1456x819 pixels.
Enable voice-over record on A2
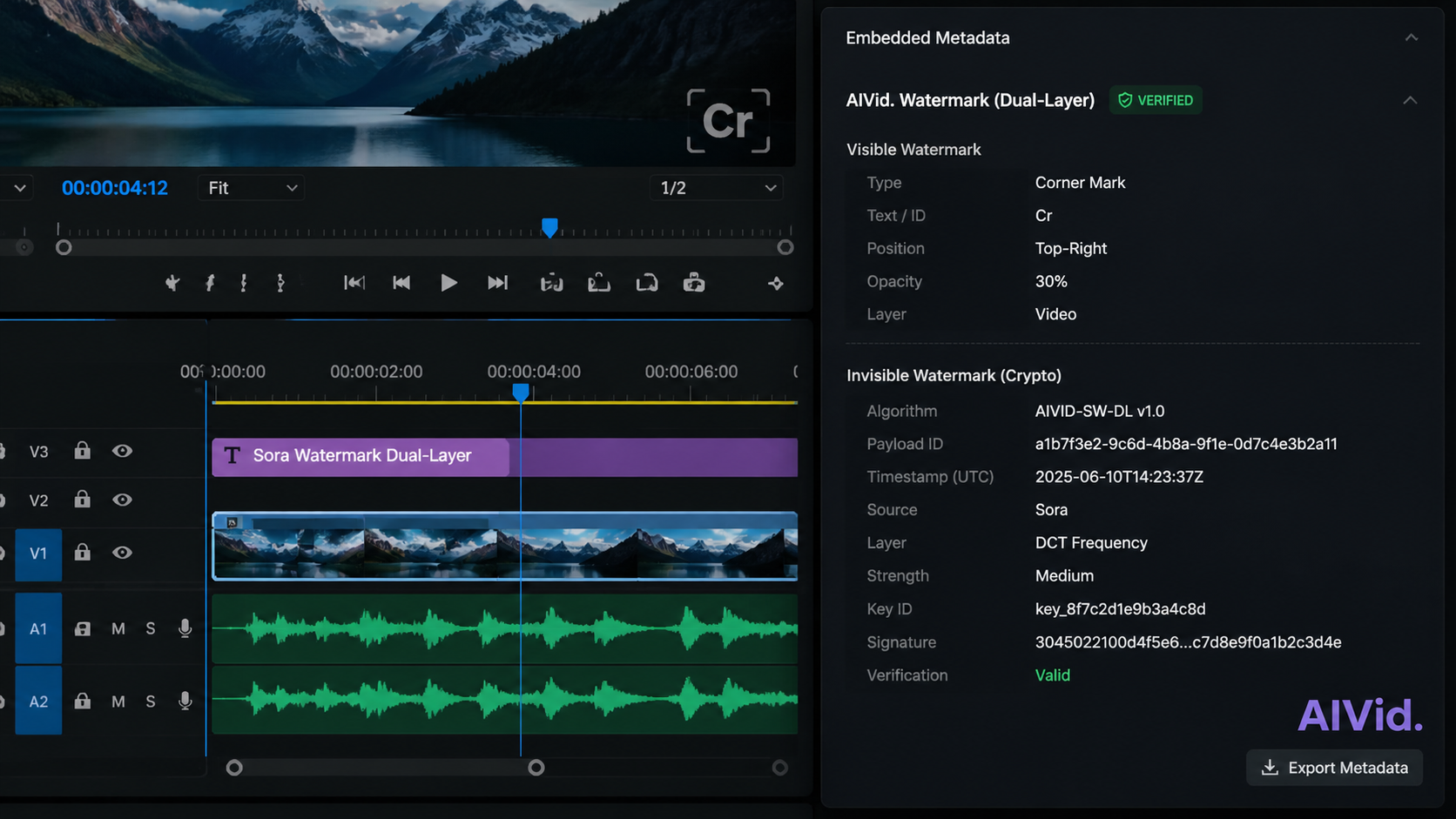(185, 702)
